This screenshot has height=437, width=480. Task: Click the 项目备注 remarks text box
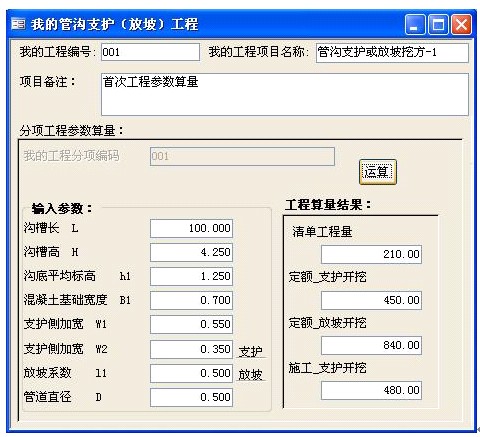pyautogui.click(x=285, y=95)
